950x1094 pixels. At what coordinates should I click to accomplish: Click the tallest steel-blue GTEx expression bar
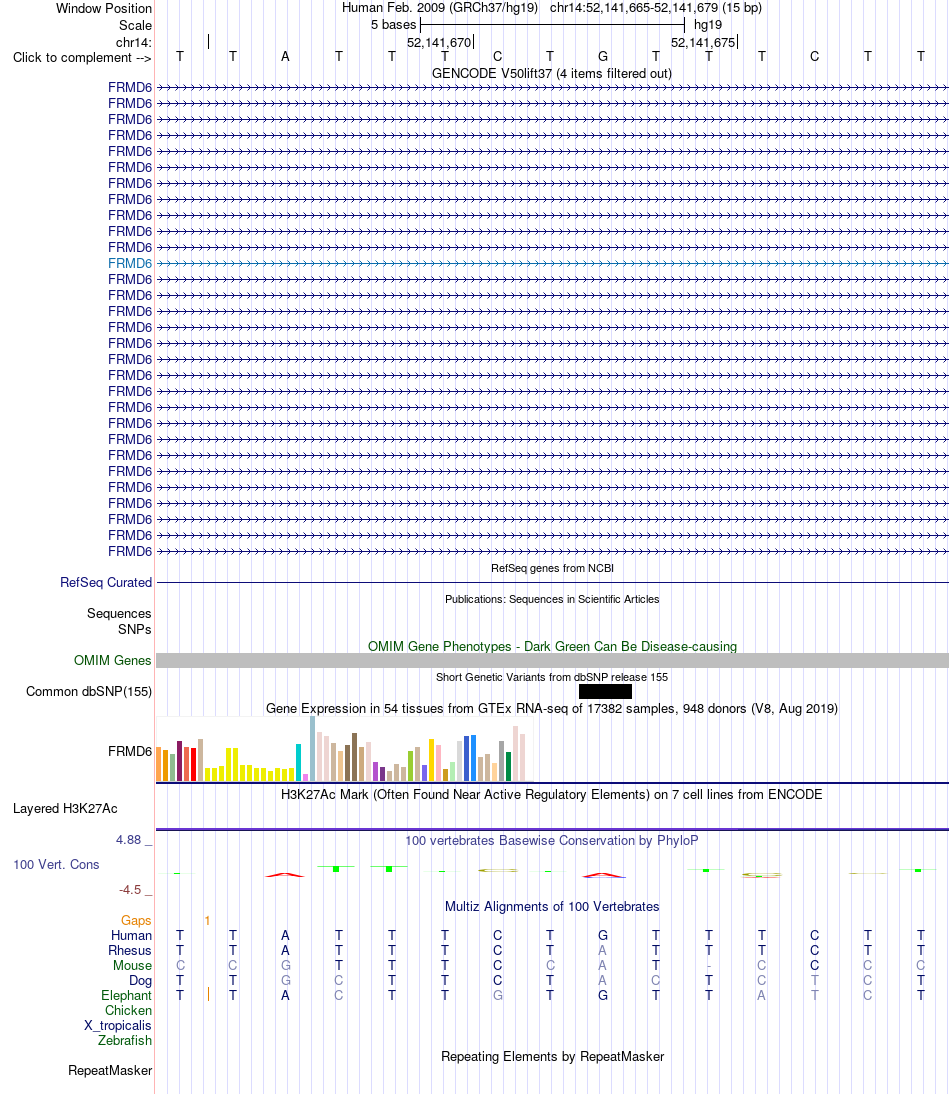312,749
